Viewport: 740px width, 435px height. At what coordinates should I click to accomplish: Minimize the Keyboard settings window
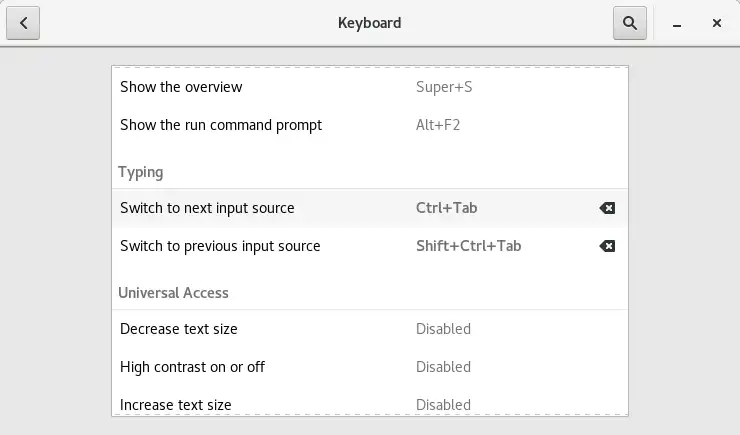tap(677, 22)
